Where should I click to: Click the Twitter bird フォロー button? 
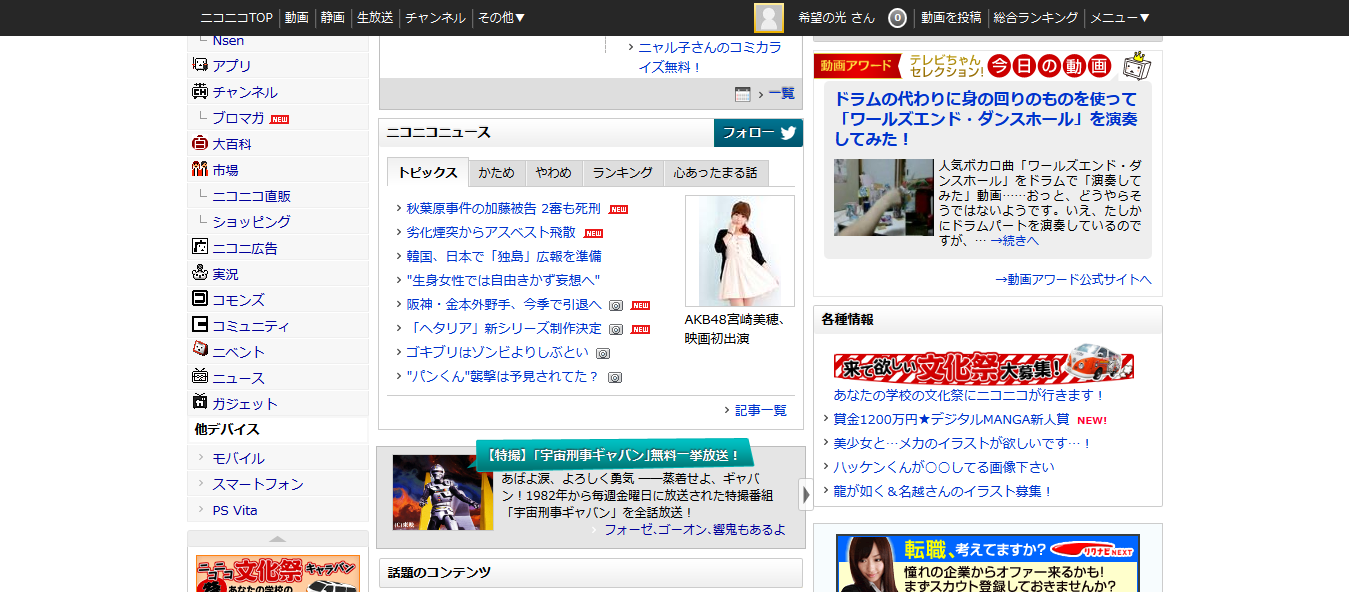pos(758,133)
